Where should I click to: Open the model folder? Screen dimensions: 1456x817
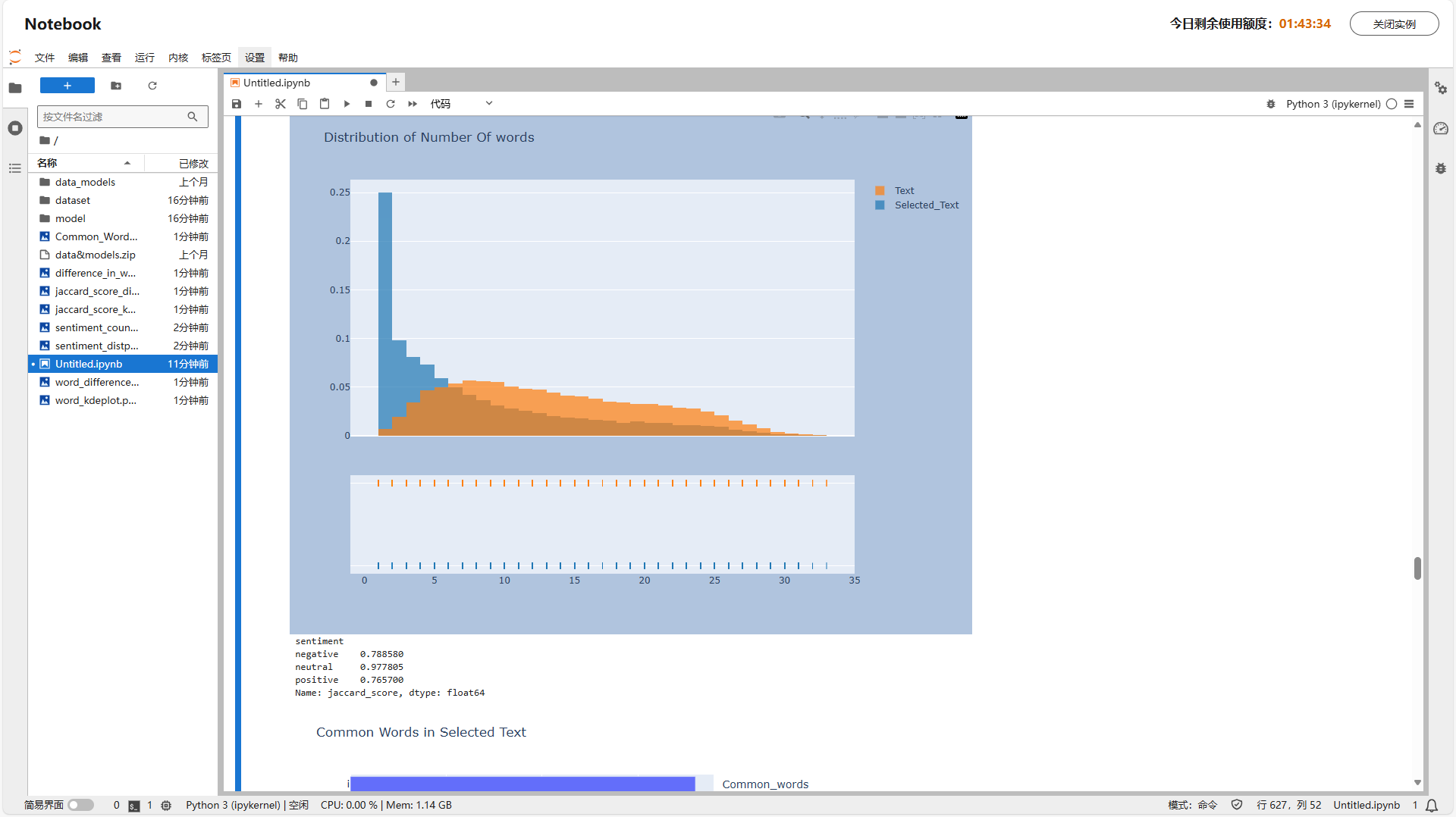coord(123,218)
